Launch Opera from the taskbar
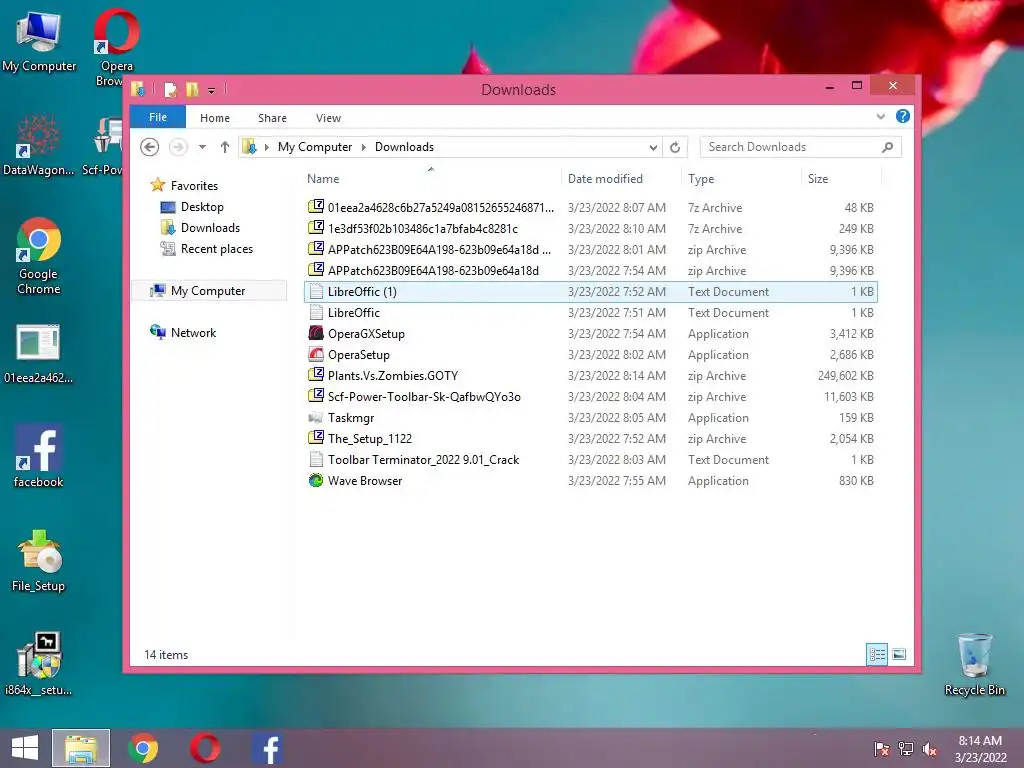This screenshot has height=768, width=1024. tap(205, 748)
